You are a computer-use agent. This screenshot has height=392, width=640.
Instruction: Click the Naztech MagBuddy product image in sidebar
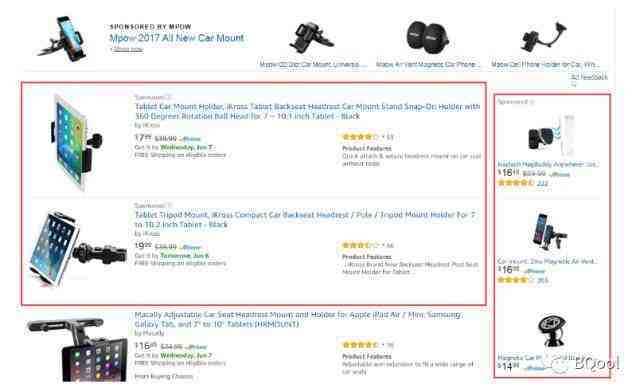(551, 136)
